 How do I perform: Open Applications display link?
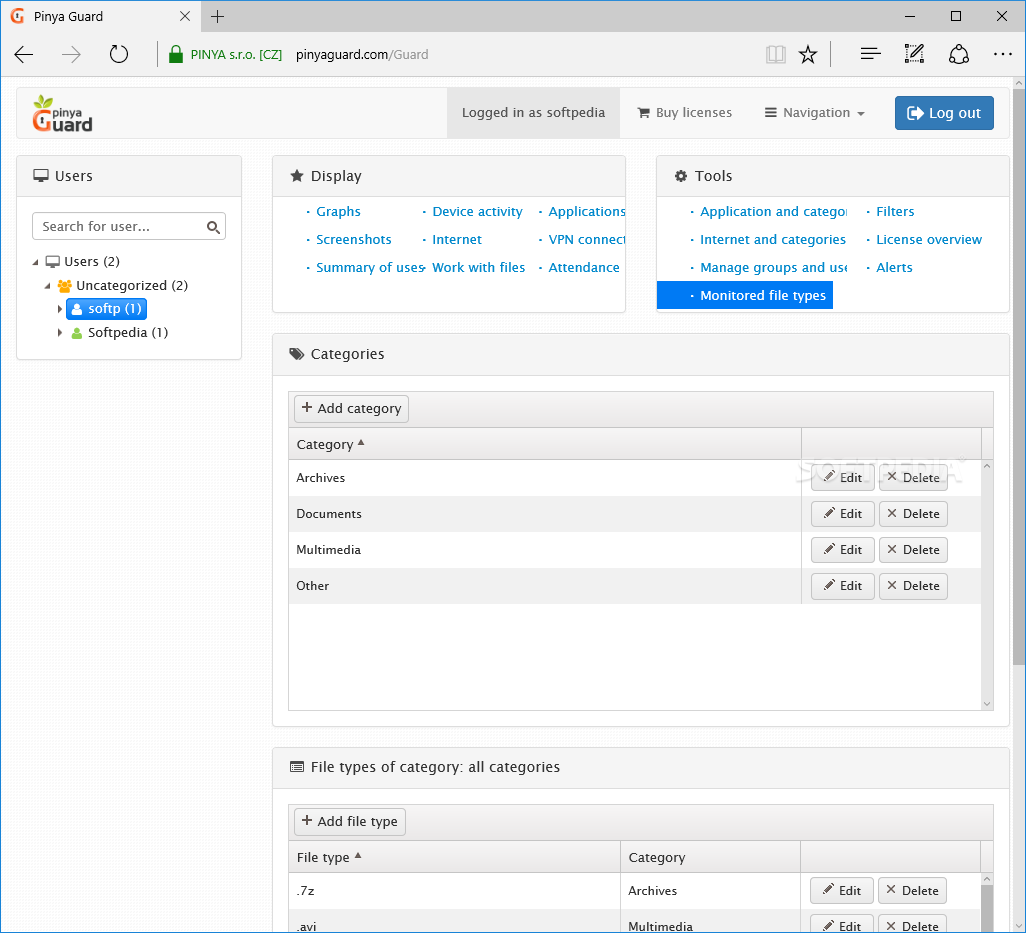point(586,211)
